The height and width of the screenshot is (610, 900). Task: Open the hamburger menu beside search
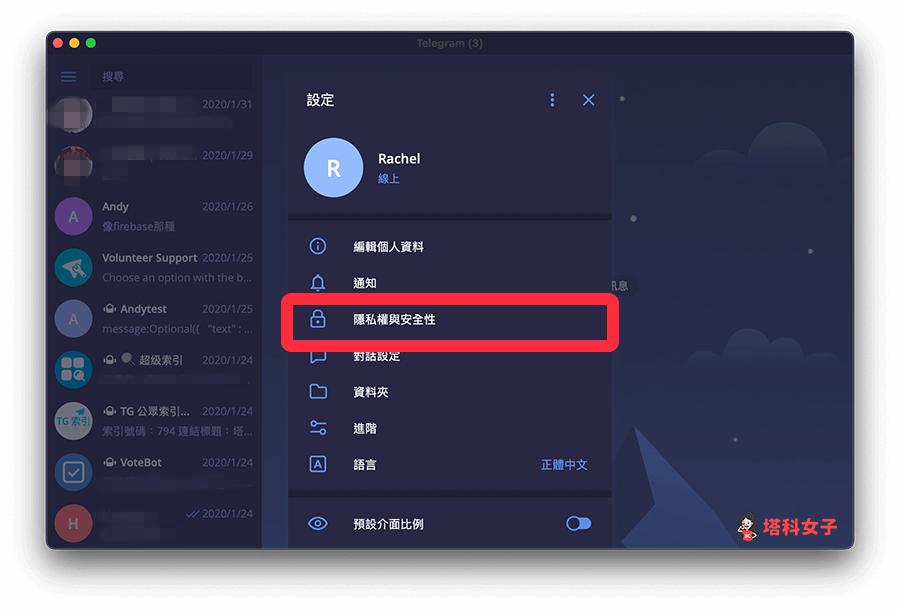tap(68, 77)
